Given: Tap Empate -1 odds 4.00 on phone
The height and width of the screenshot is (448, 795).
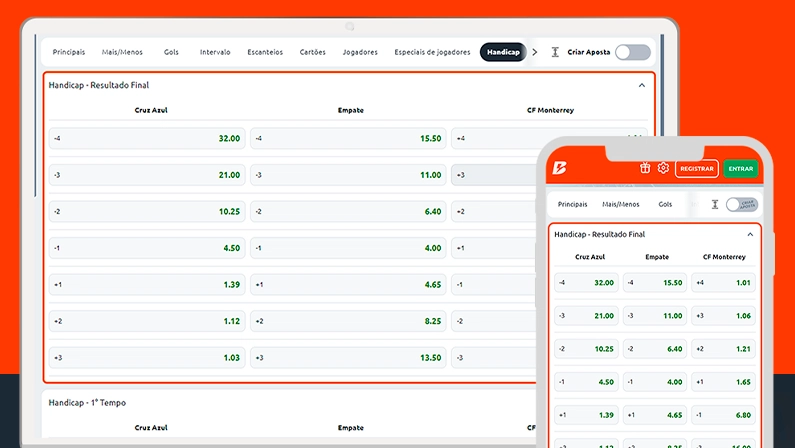Looking at the screenshot, I should tap(655, 382).
